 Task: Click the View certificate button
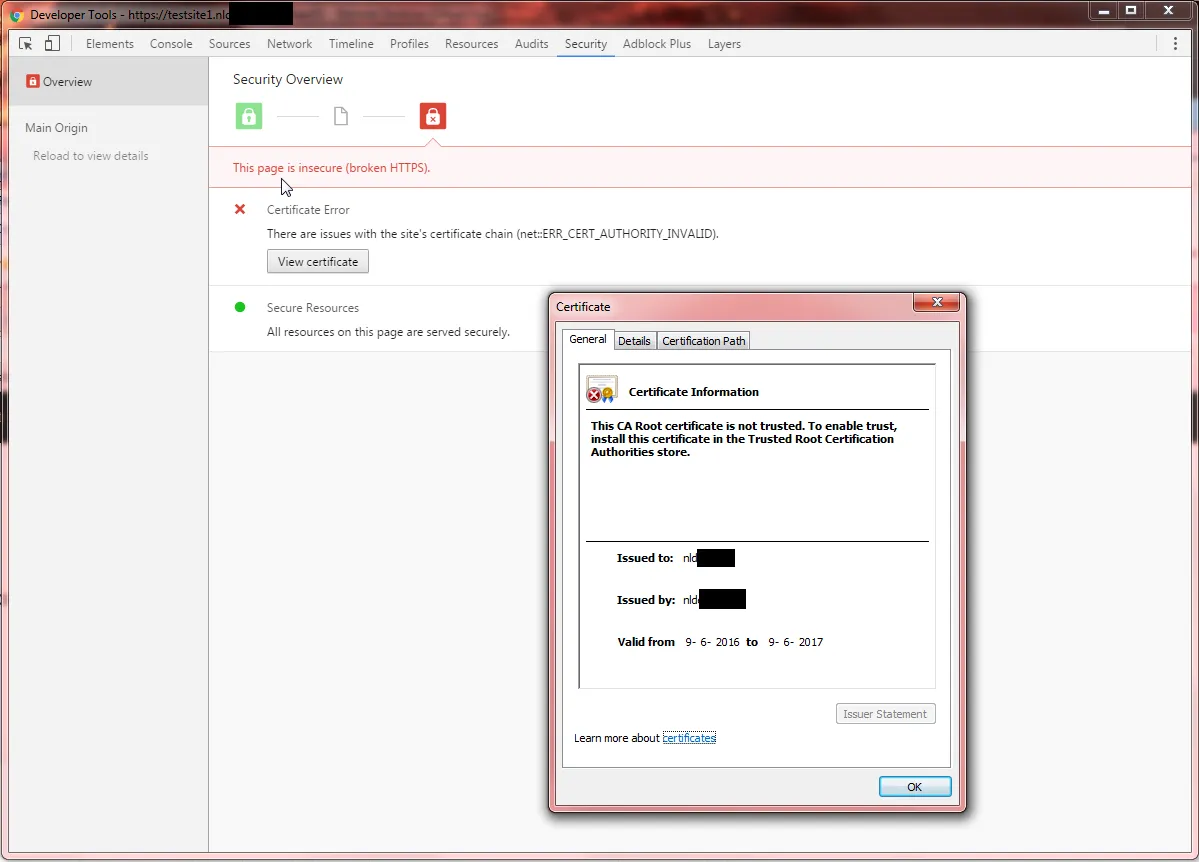click(x=317, y=262)
